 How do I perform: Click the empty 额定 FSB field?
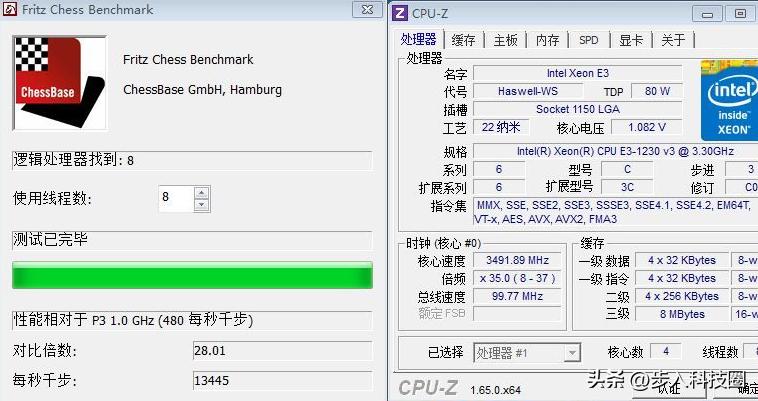[x=517, y=314]
